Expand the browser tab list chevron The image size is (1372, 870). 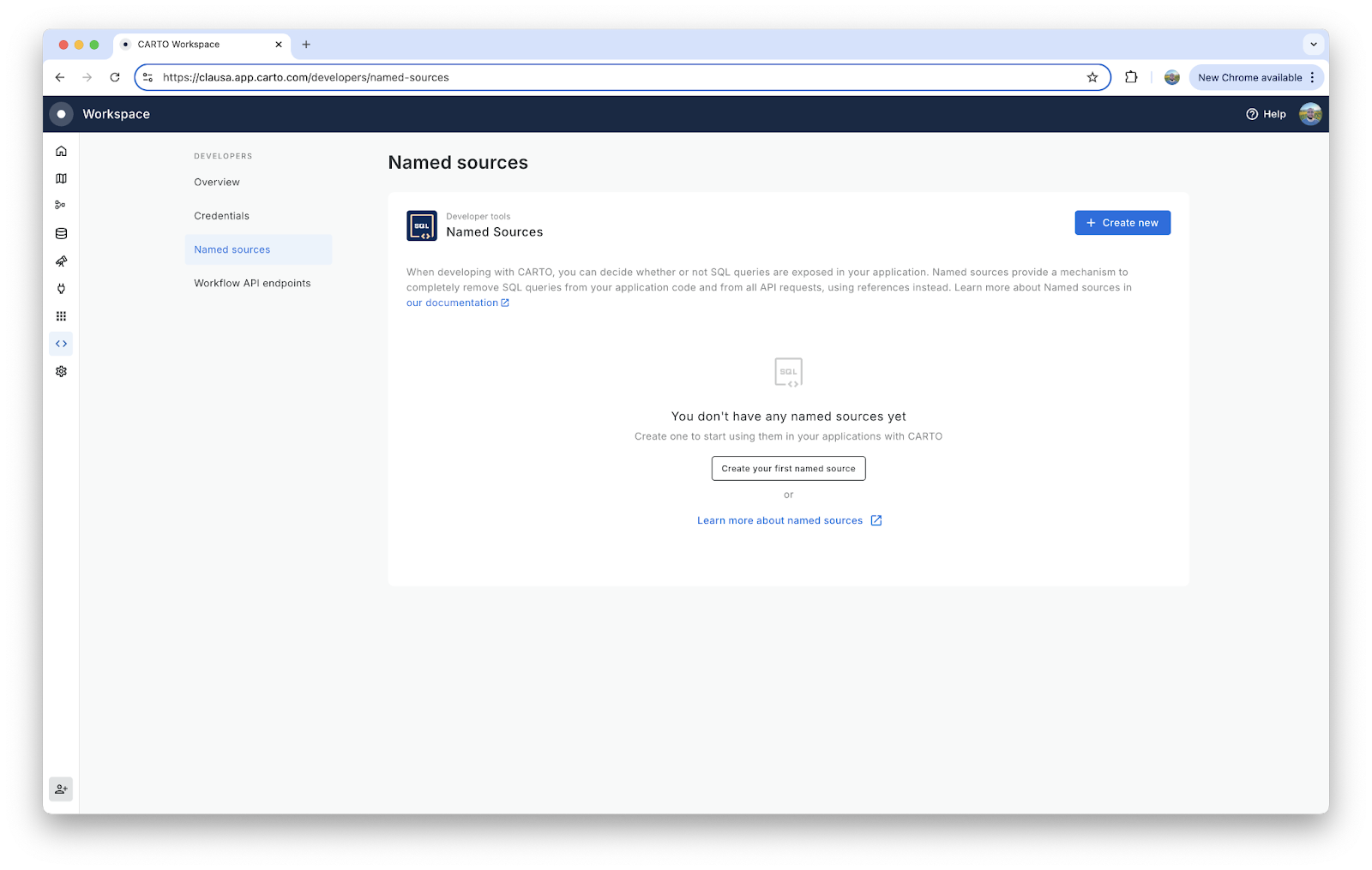coord(1313,44)
